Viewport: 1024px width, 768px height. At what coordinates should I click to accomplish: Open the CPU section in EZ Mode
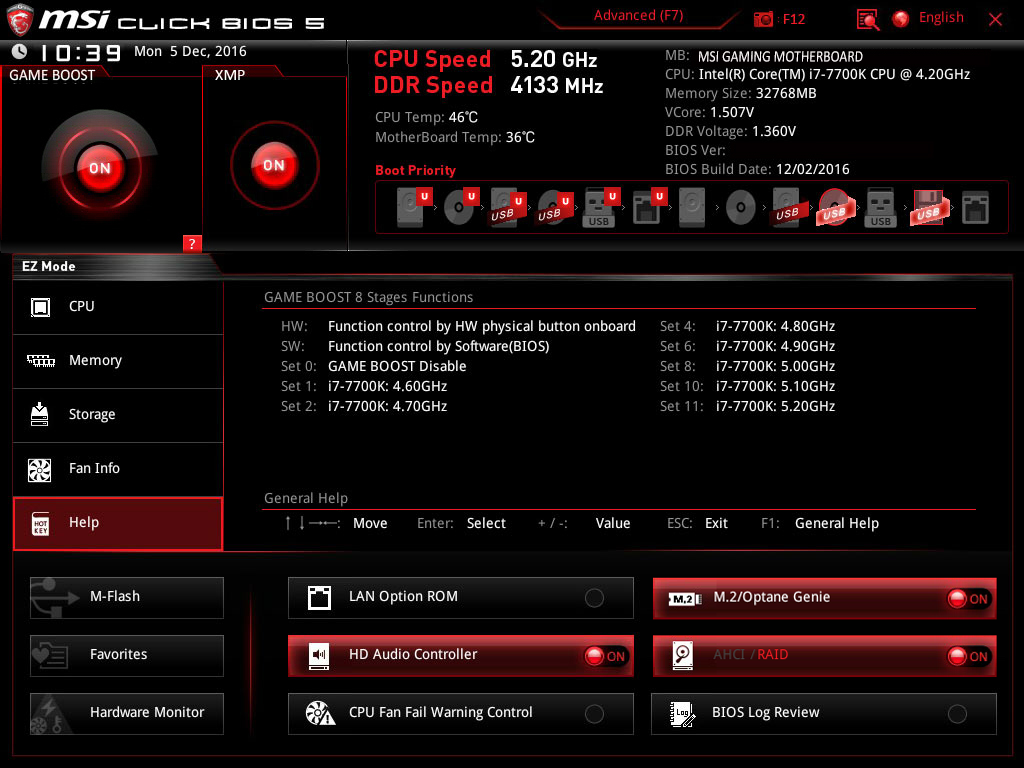118,307
